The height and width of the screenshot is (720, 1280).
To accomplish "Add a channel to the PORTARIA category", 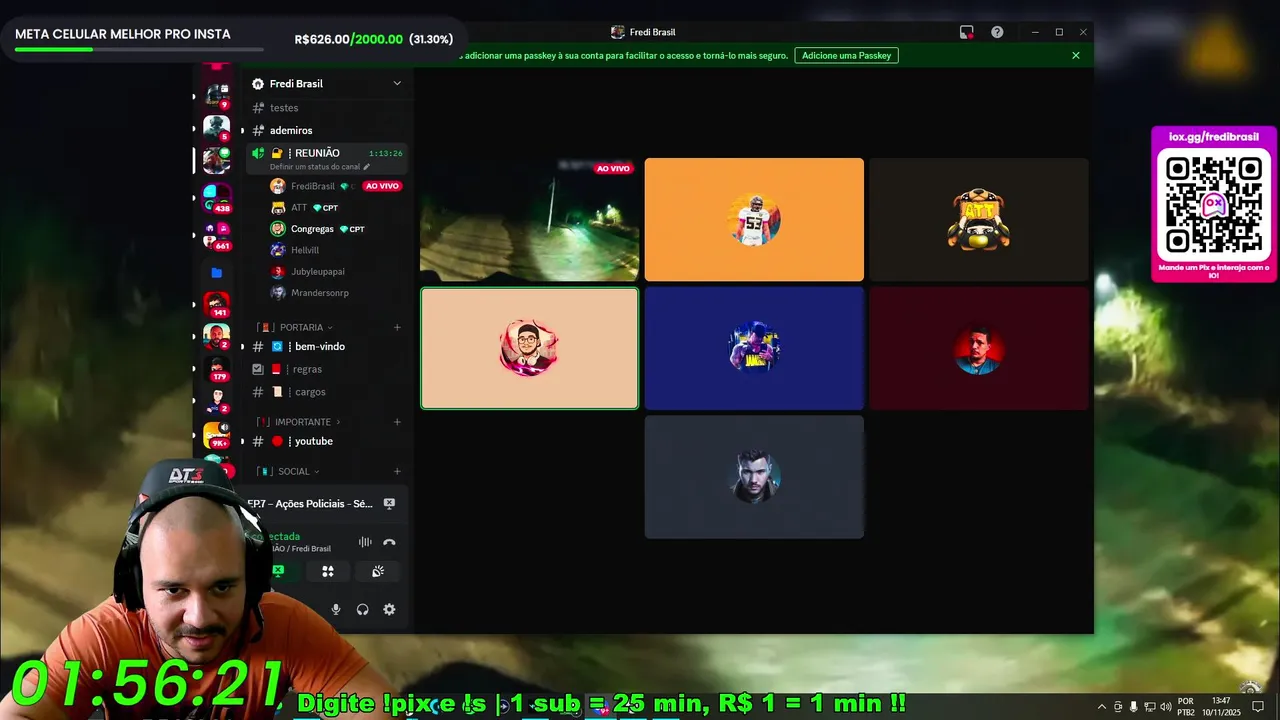I will pyautogui.click(x=397, y=327).
